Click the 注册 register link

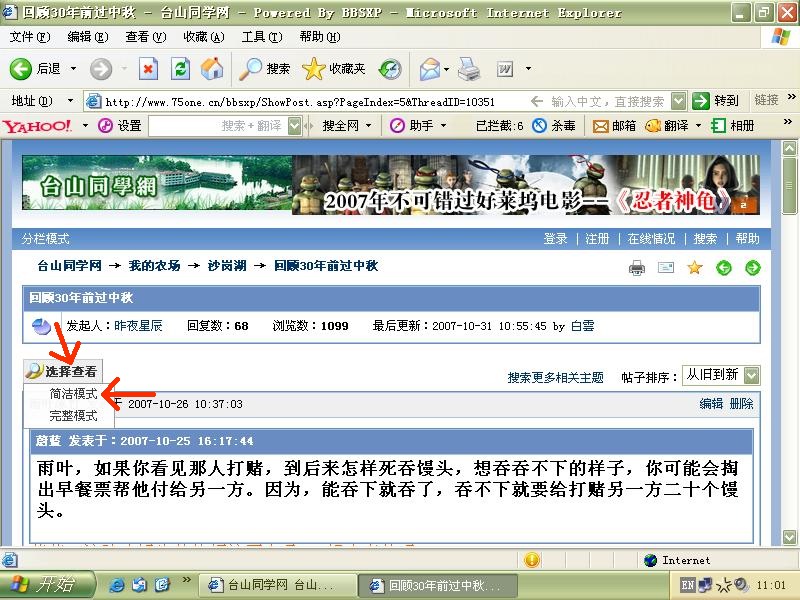click(x=597, y=239)
